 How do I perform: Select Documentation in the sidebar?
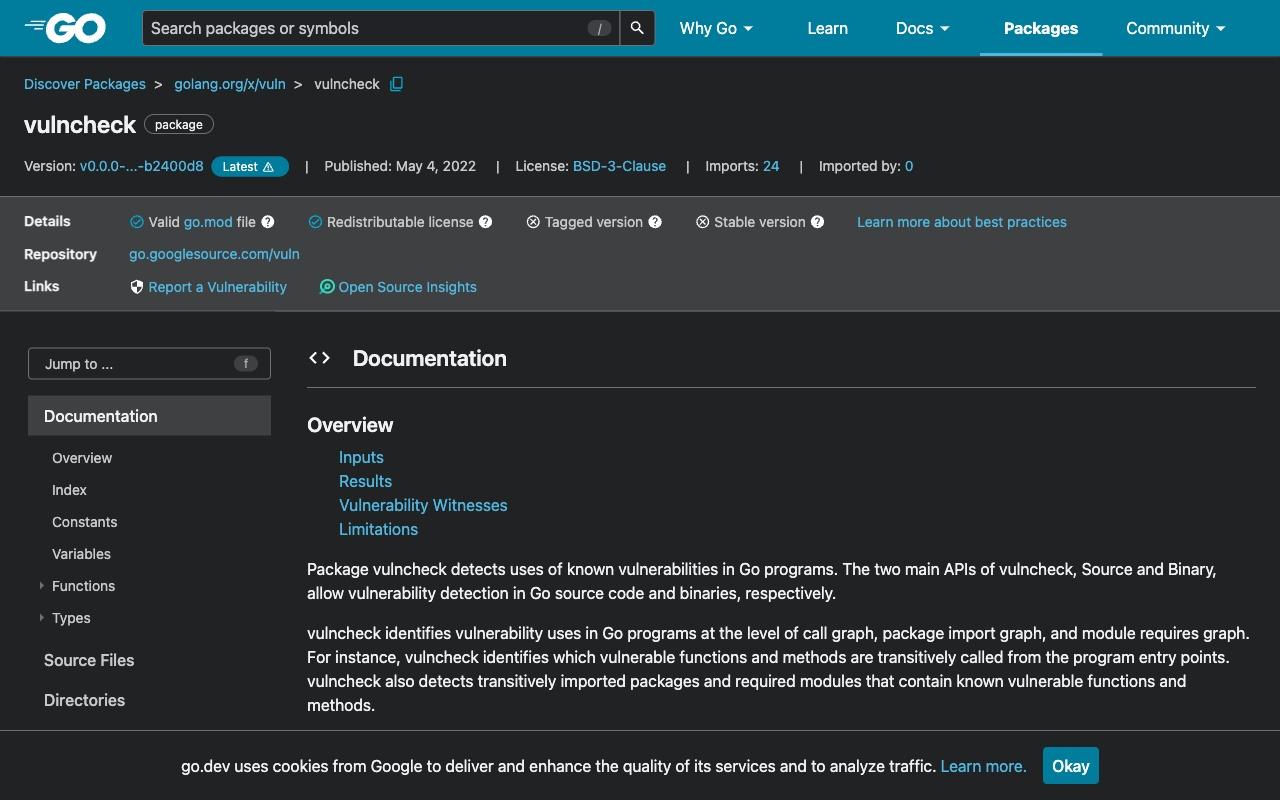(x=149, y=416)
